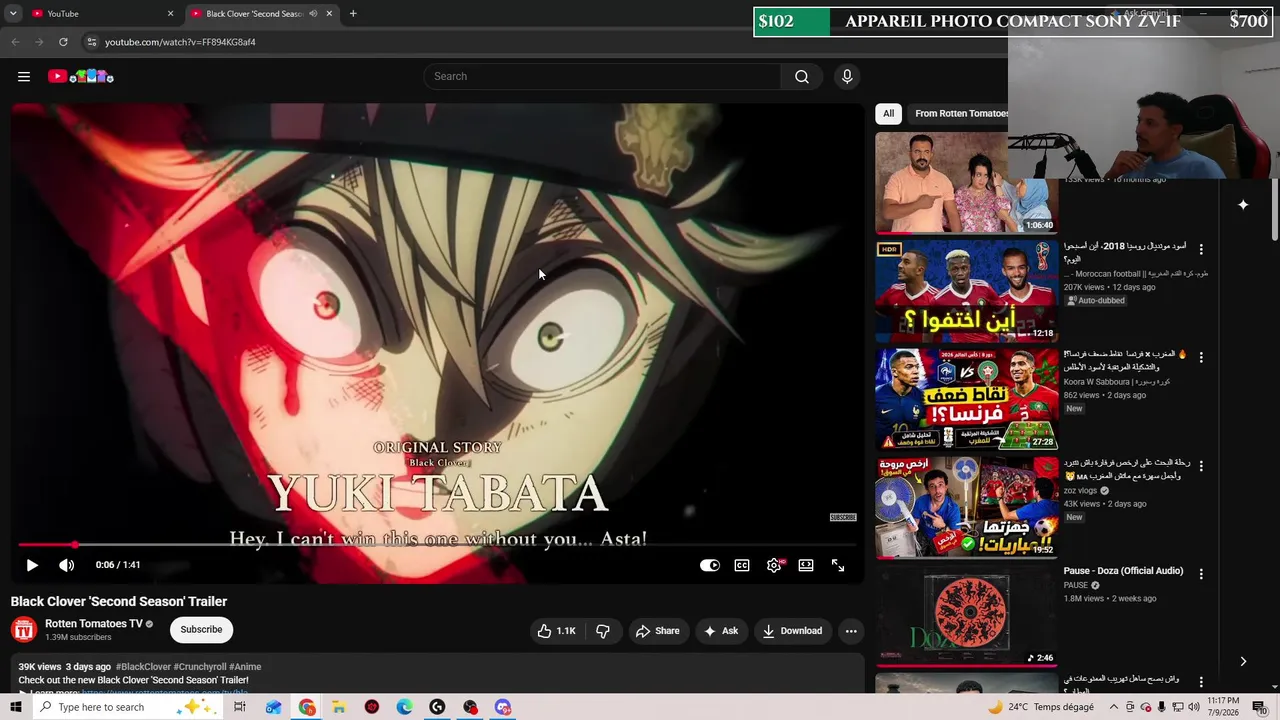The width and height of the screenshot is (1280, 720).
Task: Open the Moroccan football 12:18 video thumbnail
Action: (x=966, y=290)
